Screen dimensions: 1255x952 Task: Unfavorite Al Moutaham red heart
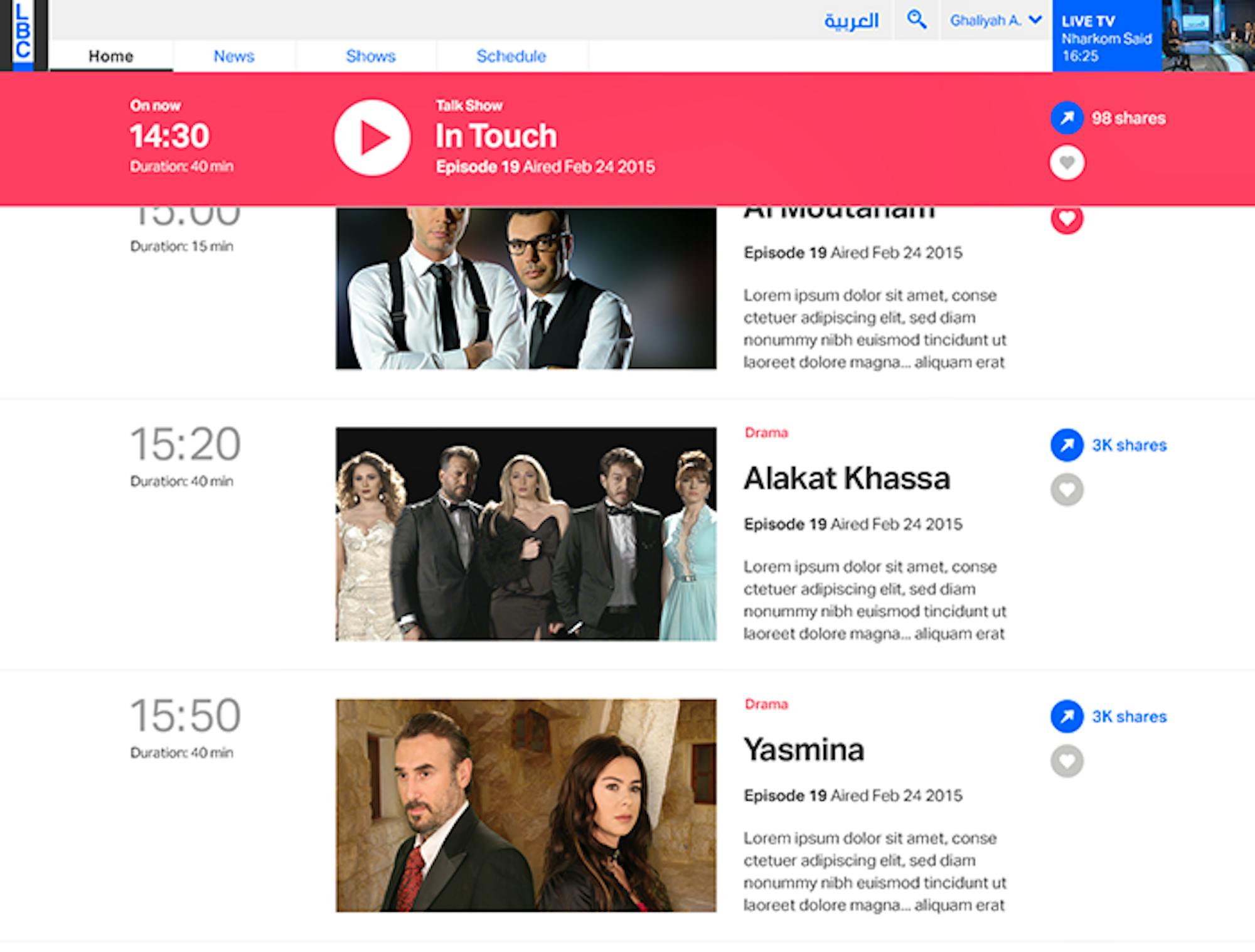click(1067, 218)
